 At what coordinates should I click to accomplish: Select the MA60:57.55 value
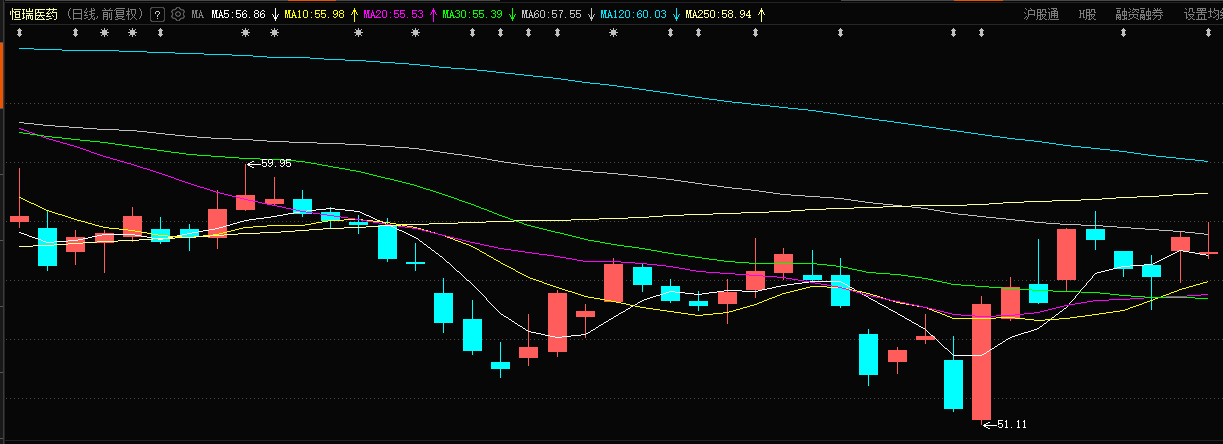551,15
